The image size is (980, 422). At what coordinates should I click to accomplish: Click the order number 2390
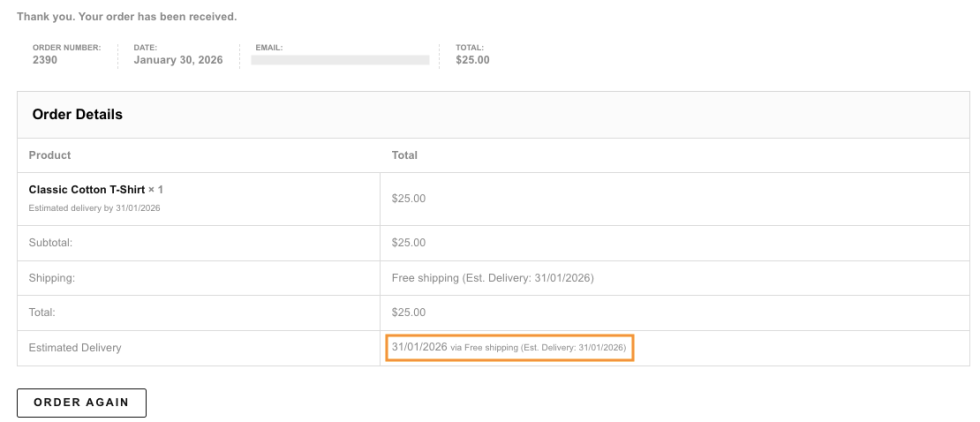point(46,60)
